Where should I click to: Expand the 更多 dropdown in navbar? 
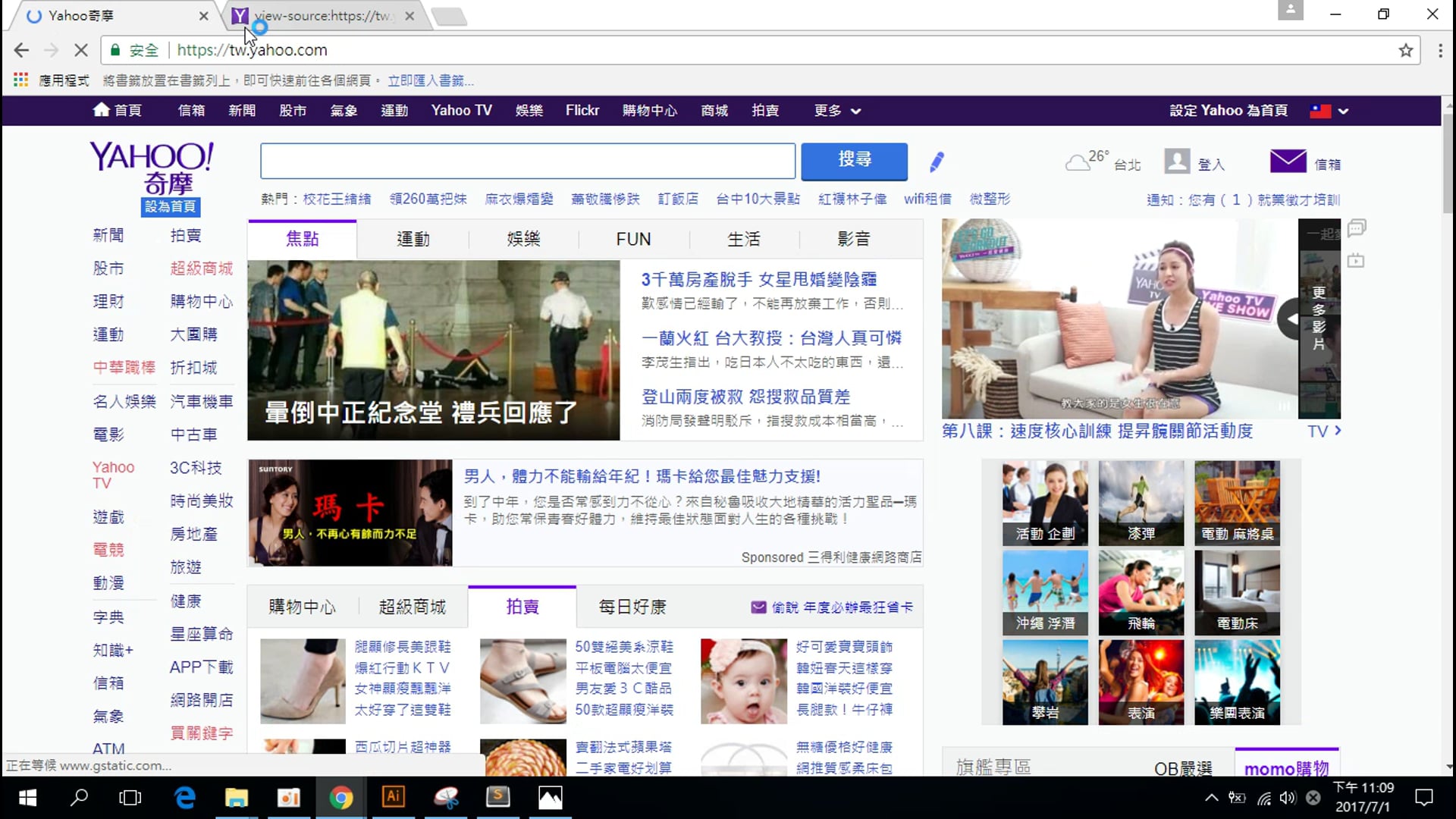837,111
